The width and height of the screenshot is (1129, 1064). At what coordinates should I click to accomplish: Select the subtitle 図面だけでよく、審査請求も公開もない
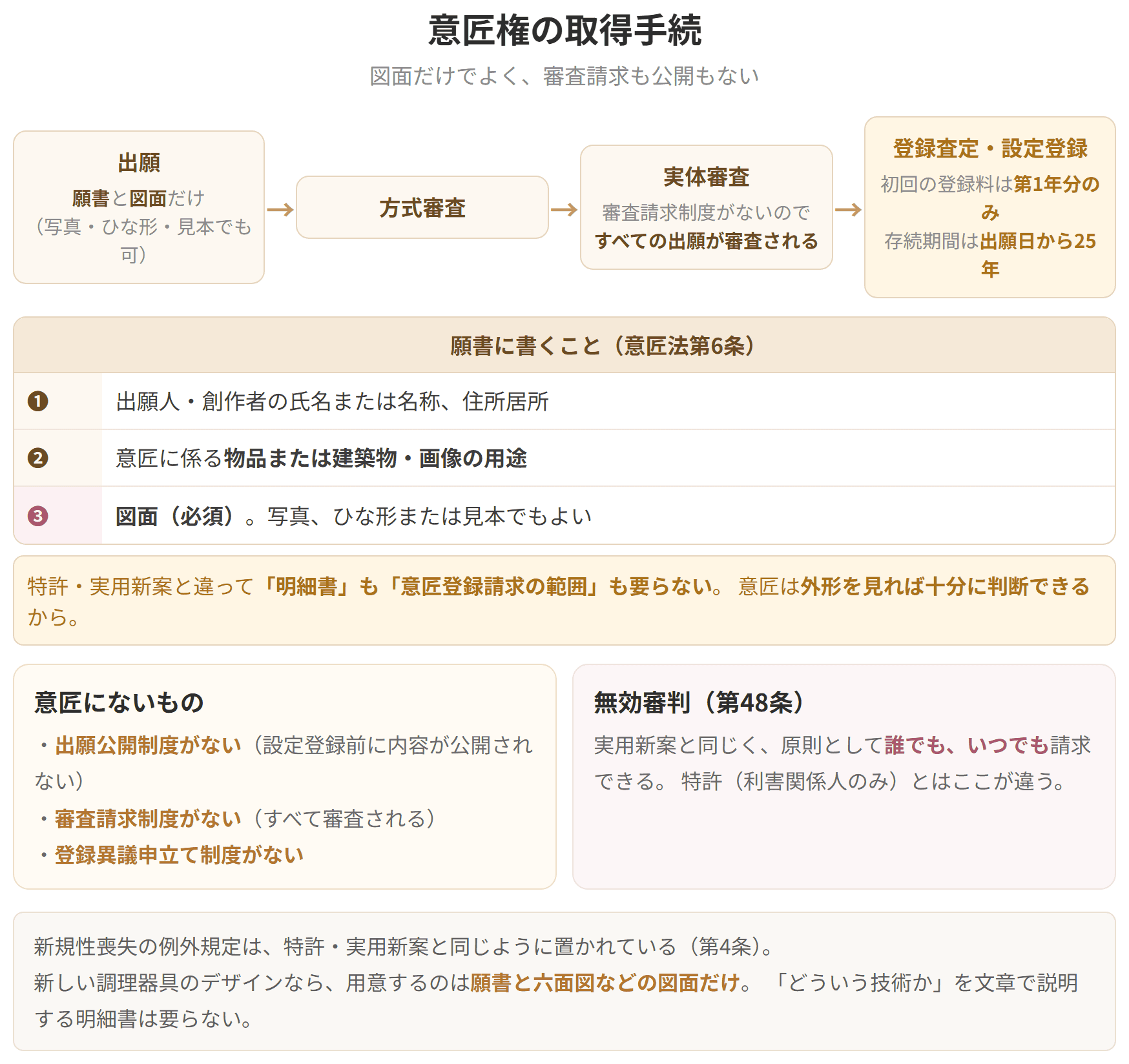click(564, 76)
